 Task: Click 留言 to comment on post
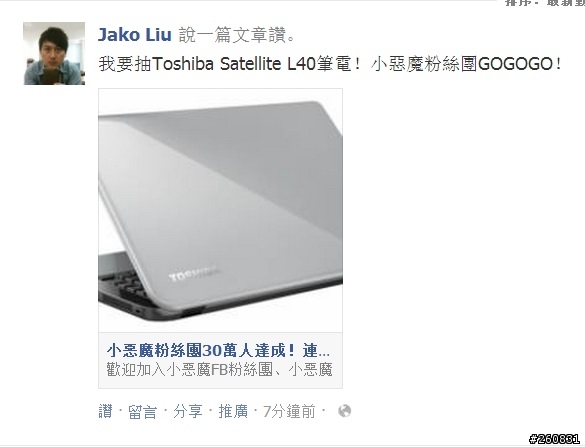tap(143, 412)
